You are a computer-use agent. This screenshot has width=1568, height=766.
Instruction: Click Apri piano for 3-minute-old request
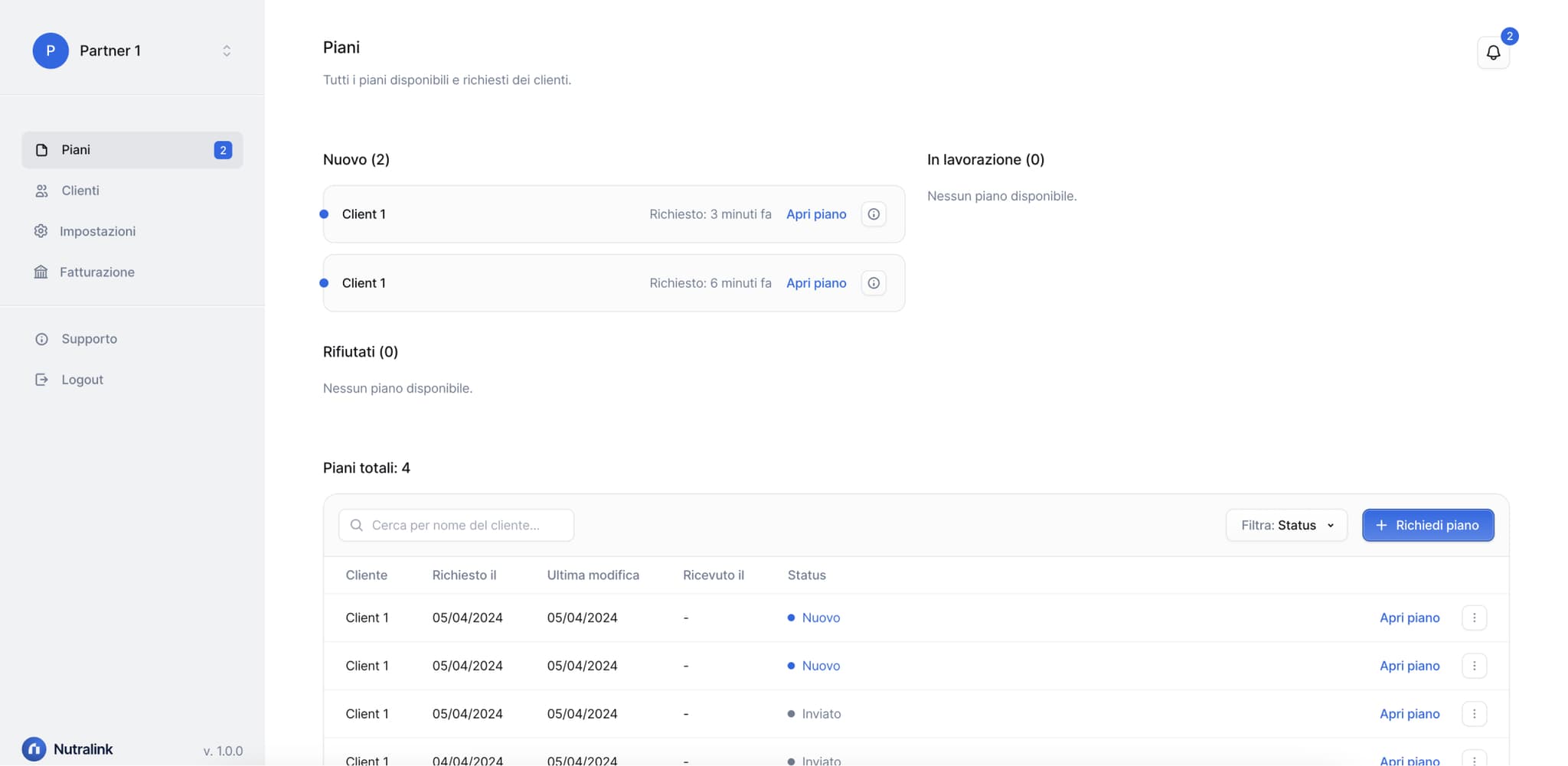click(x=815, y=214)
